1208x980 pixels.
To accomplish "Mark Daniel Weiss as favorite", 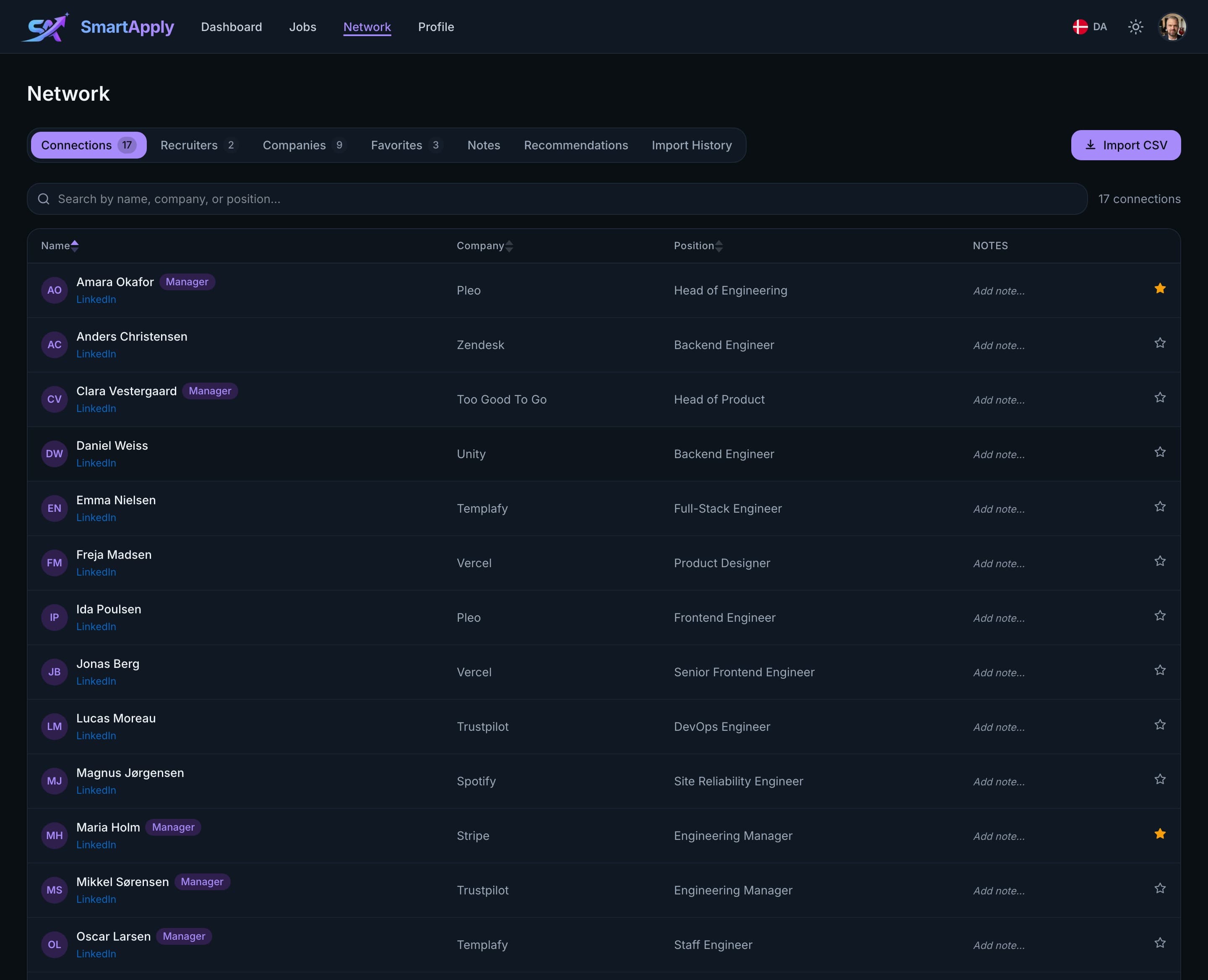I will [1160, 452].
